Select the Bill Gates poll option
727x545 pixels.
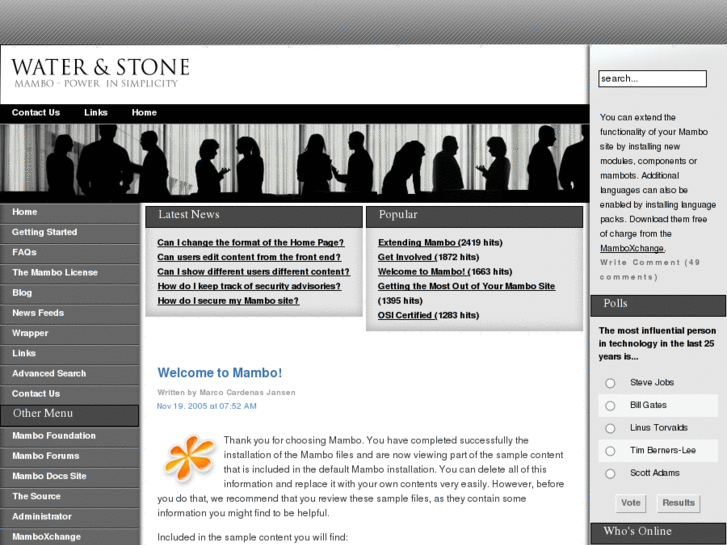[610, 406]
